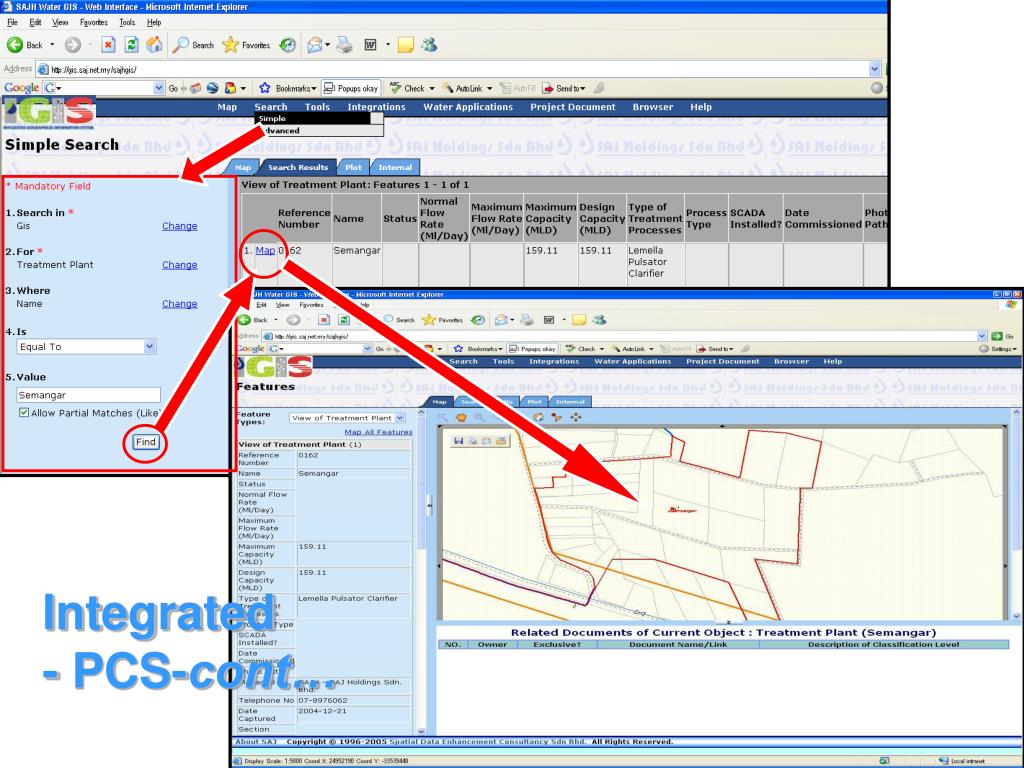Click the Stop icon in the top browser
Screen dimensions: 1024x768
[108, 44]
